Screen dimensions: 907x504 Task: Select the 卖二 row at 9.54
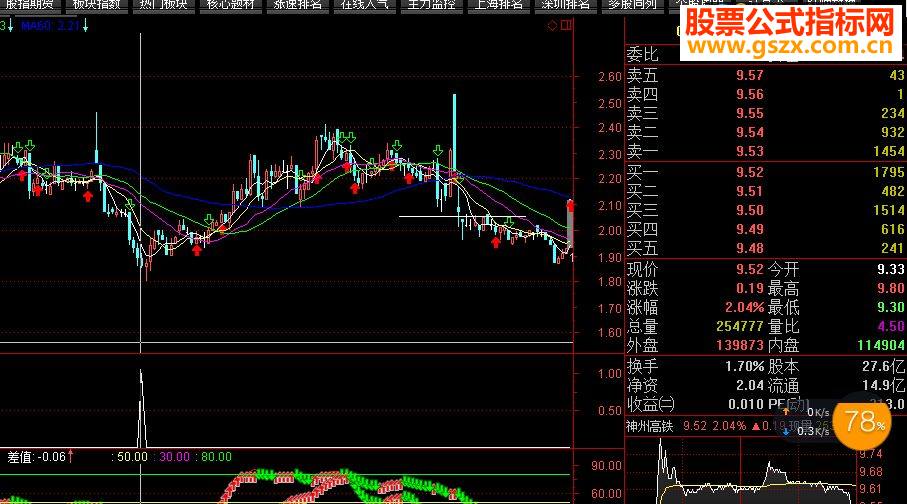765,133
